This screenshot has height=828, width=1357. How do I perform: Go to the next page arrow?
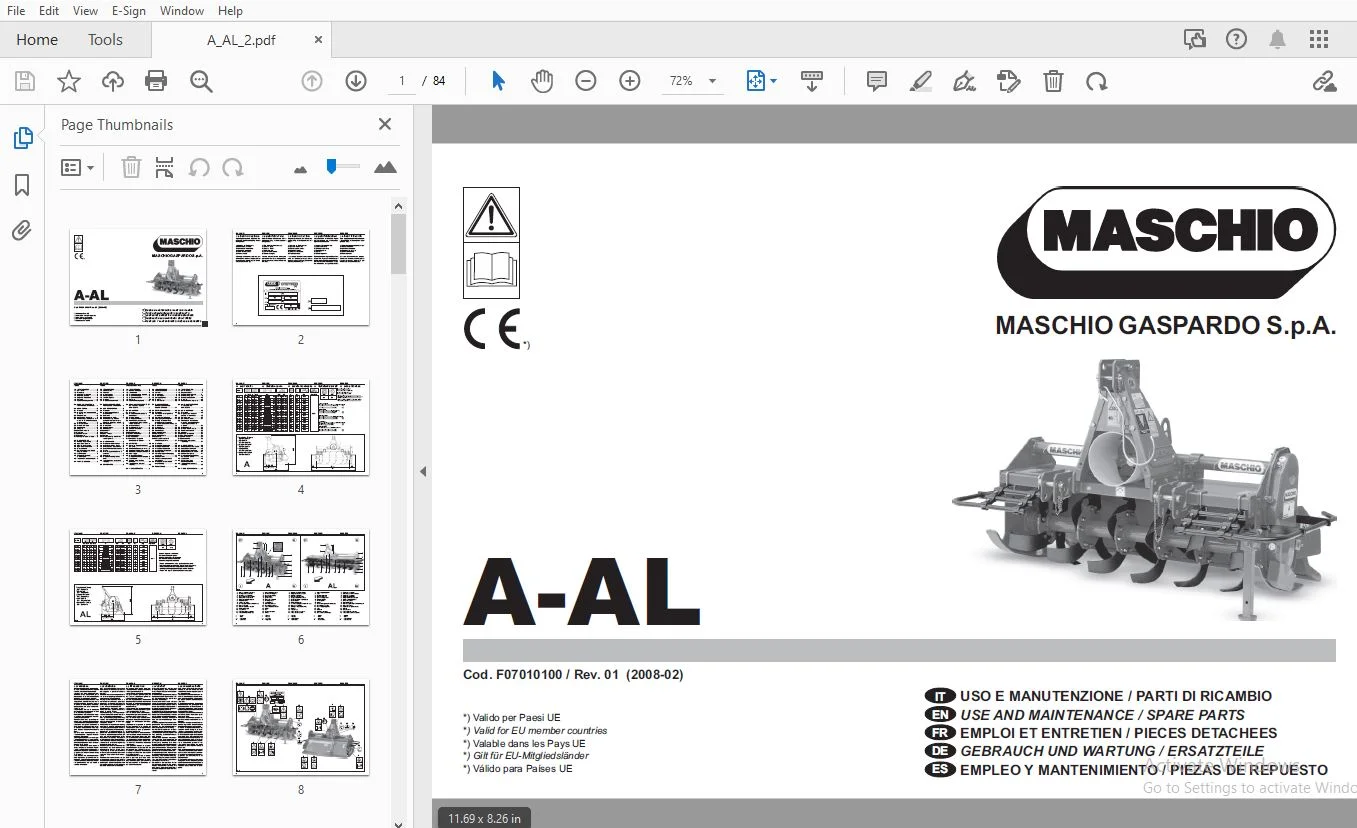coord(356,82)
